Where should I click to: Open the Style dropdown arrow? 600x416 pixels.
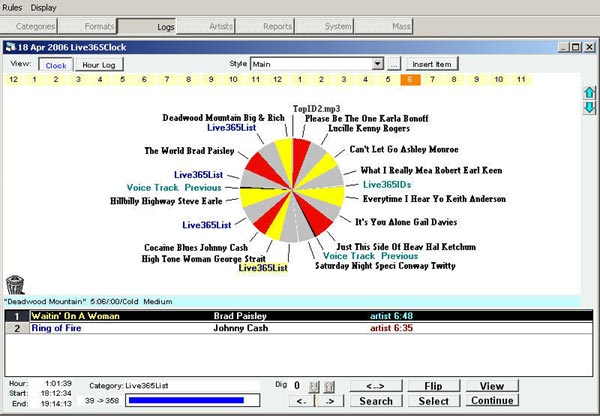[x=378, y=64]
